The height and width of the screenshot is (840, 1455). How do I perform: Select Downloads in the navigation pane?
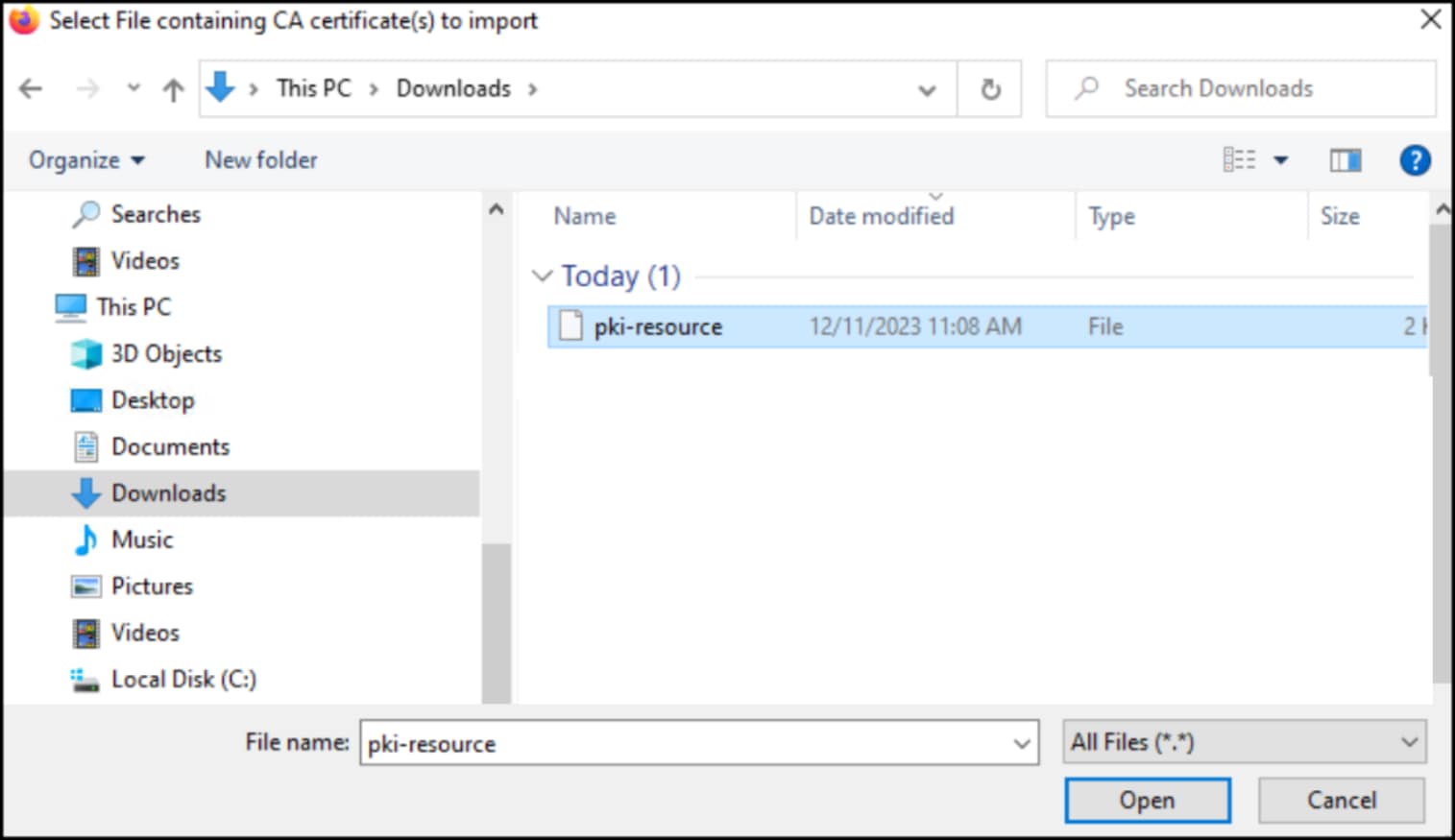[x=168, y=493]
